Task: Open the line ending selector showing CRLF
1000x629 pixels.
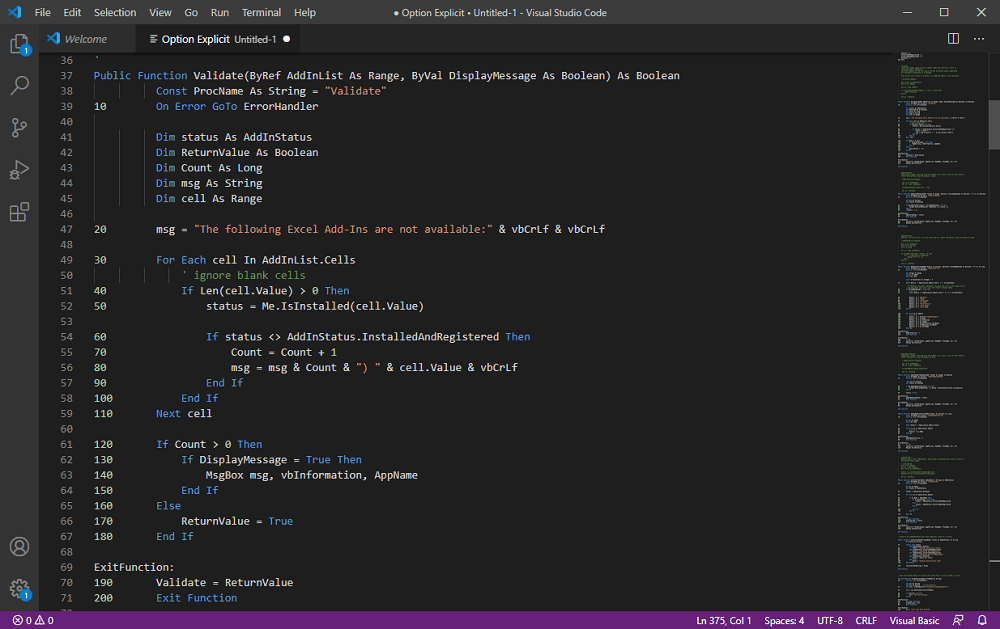Action: pos(866,620)
